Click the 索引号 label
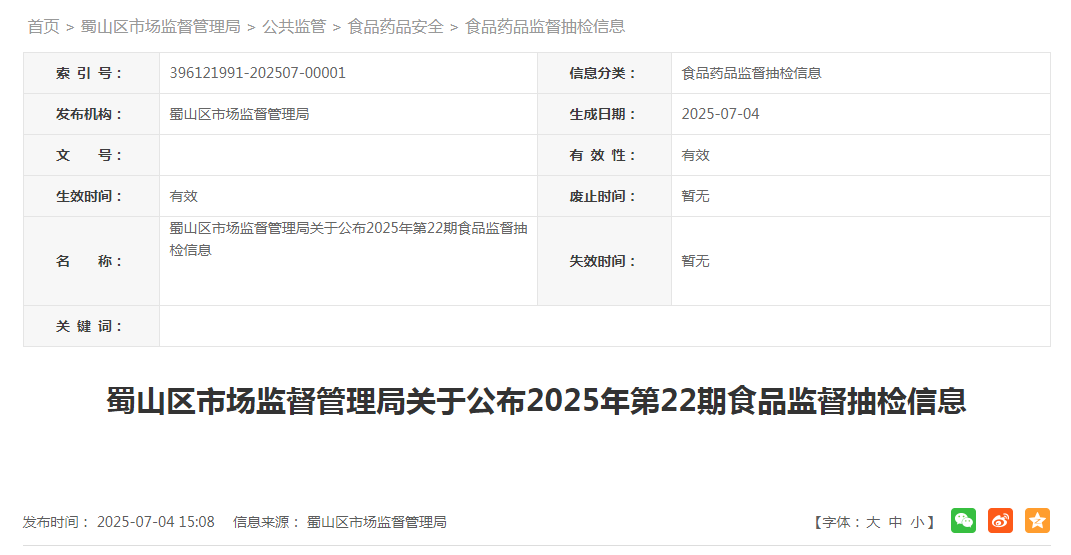This screenshot has width=1071, height=555. (x=89, y=73)
